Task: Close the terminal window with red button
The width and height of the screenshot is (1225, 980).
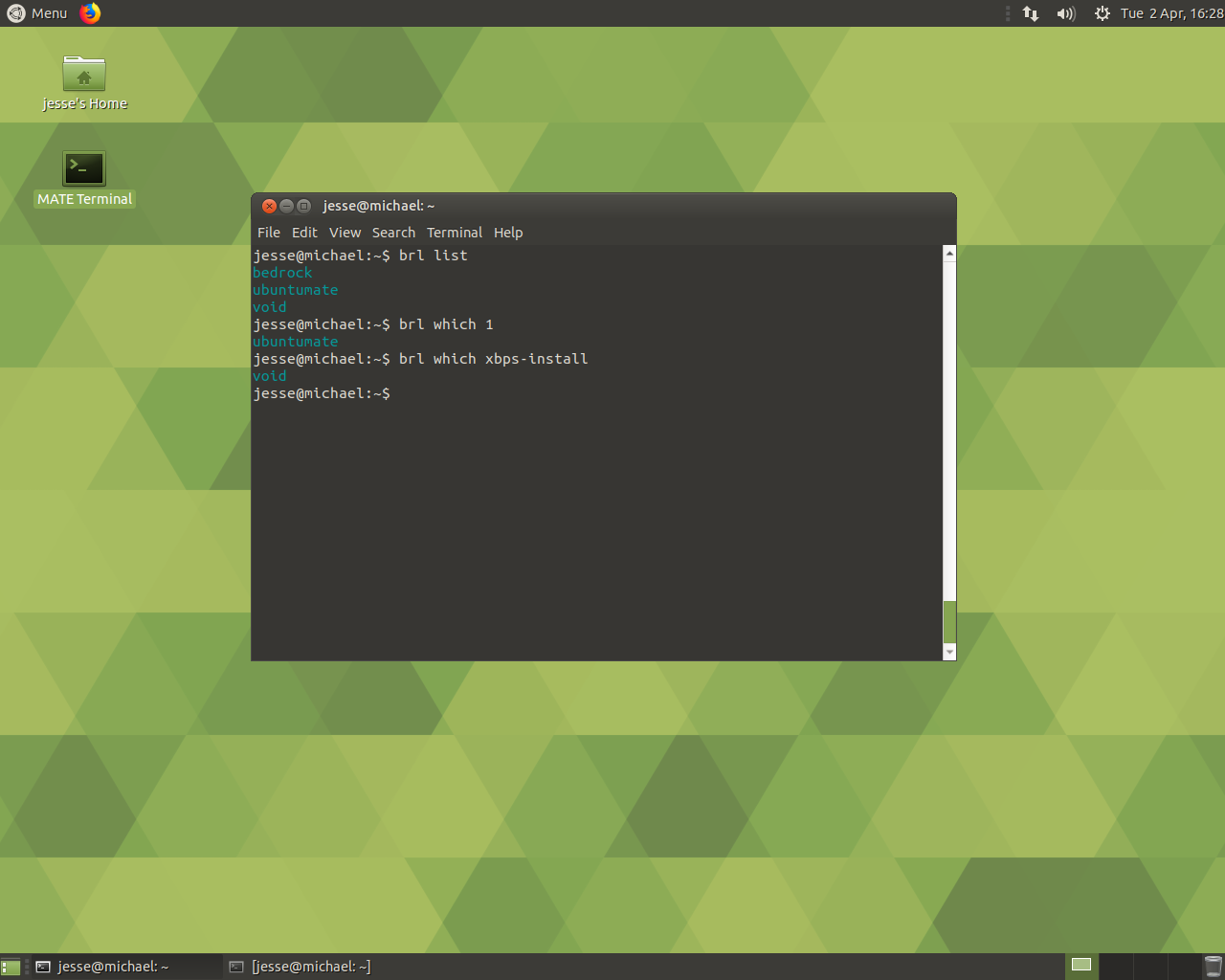Action: 270,206
